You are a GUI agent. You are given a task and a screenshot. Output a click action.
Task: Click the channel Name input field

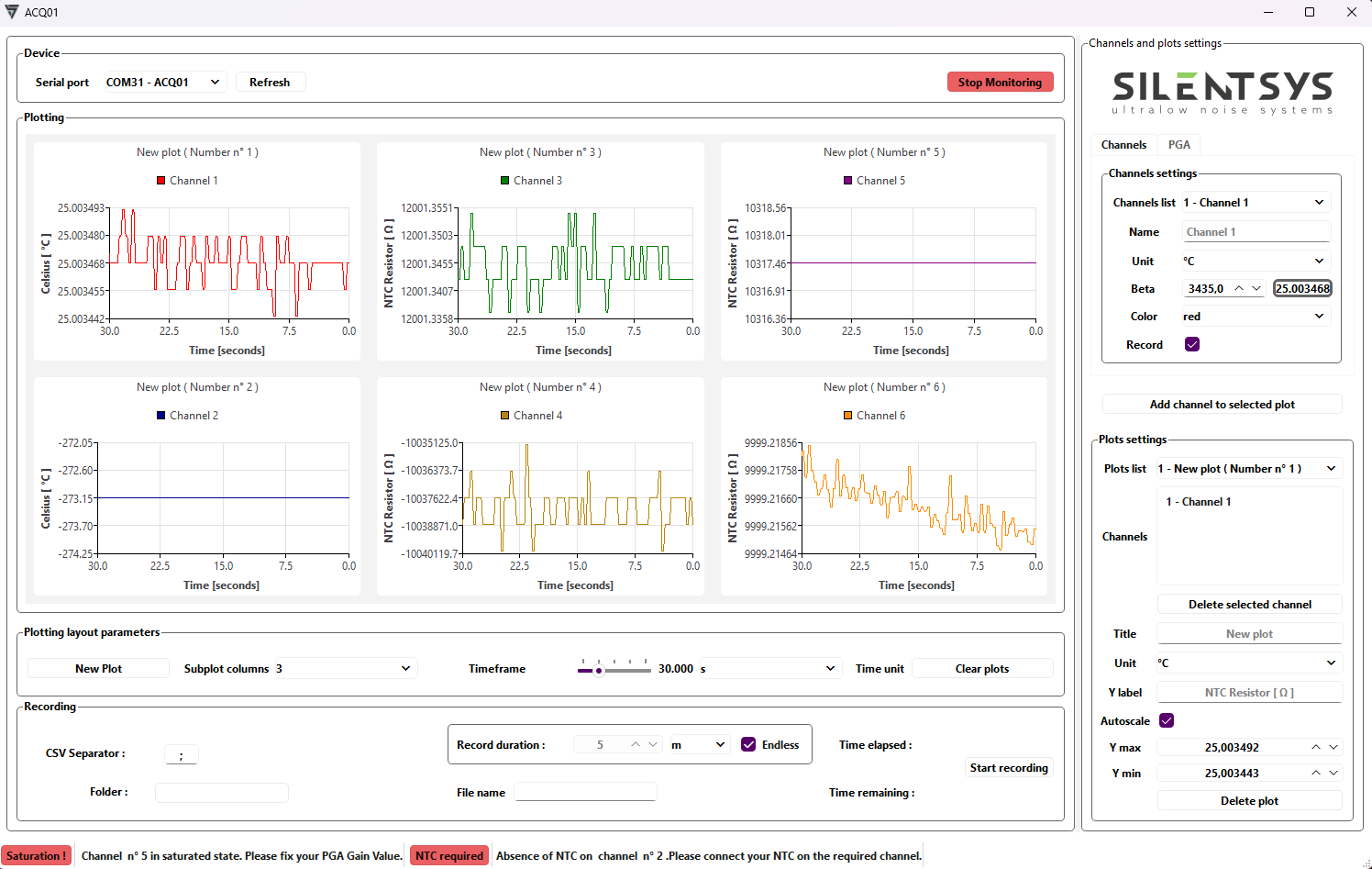coord(1256,231)
